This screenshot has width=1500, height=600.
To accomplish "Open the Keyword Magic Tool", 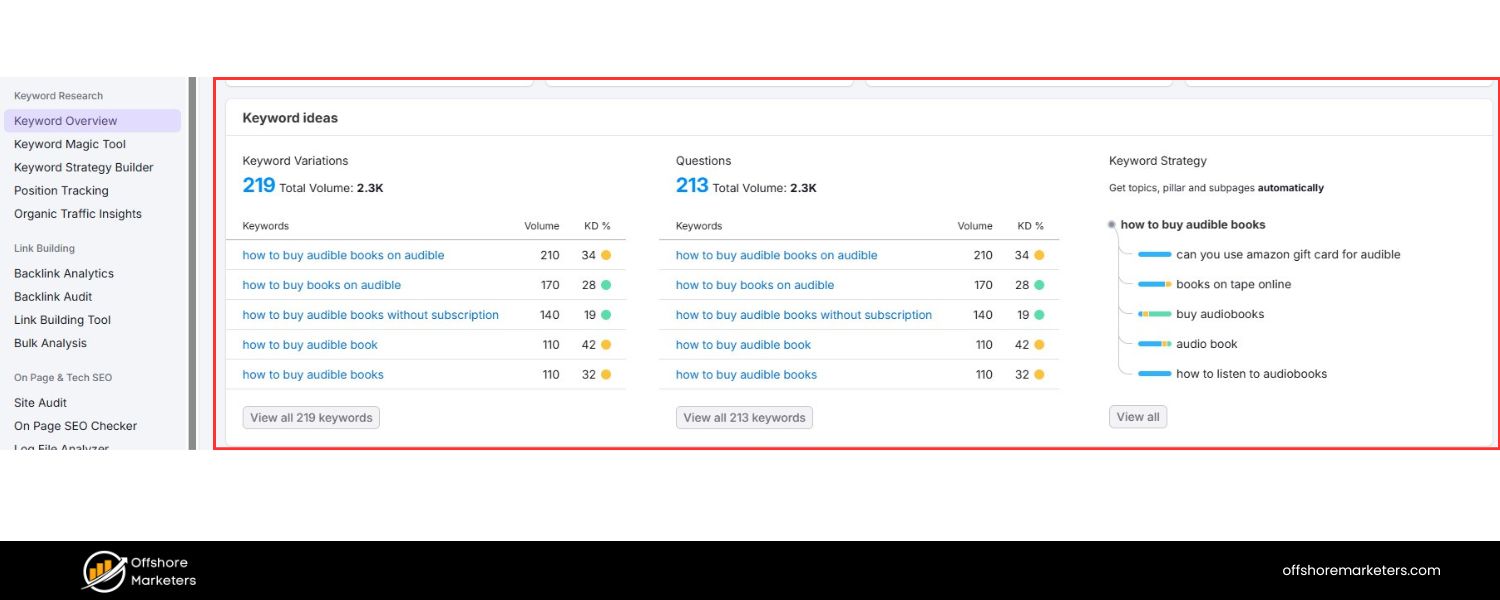I will pyautogui.click(x=70, y=143).
